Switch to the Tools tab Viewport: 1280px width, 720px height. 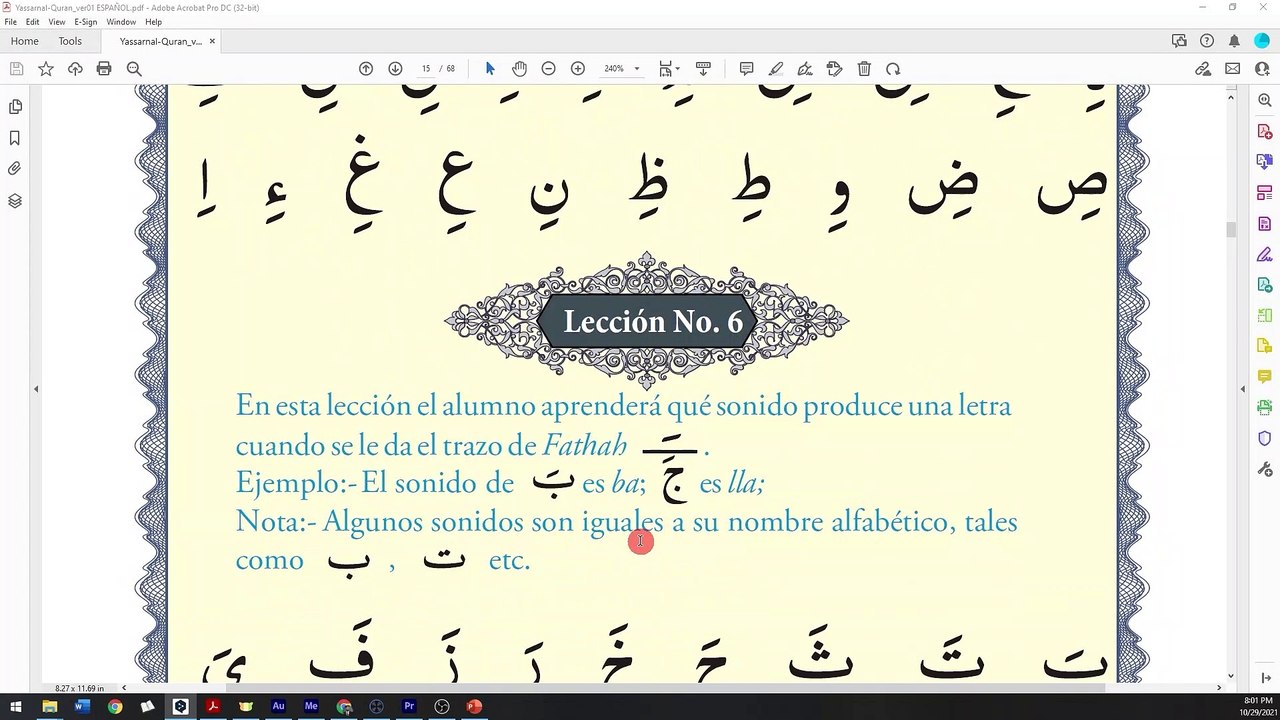70,41
